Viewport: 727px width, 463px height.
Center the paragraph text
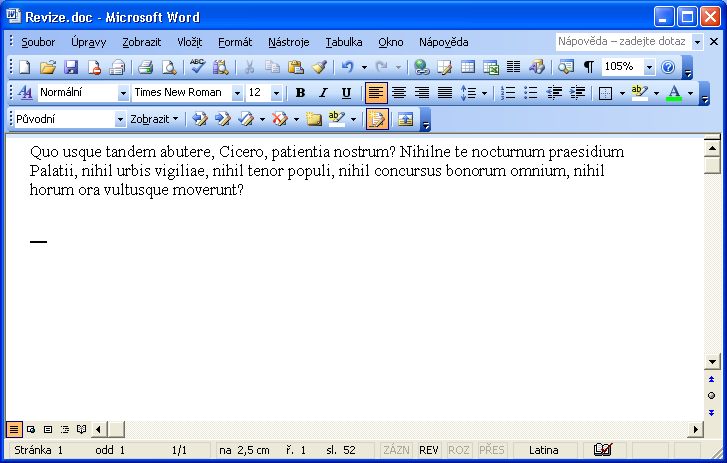(x=399, y=93)
